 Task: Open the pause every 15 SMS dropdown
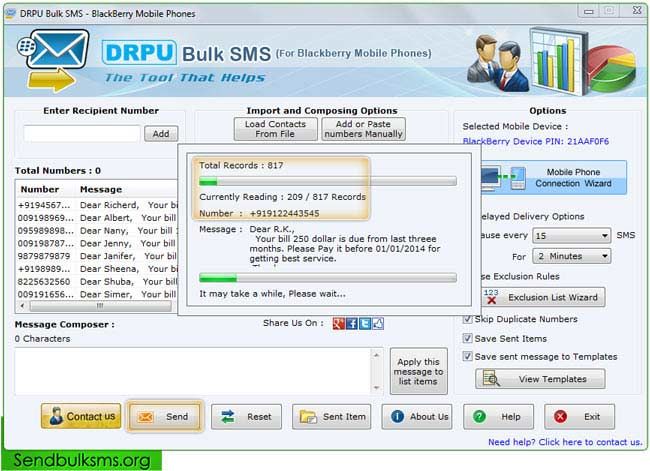tap(572, 236)
